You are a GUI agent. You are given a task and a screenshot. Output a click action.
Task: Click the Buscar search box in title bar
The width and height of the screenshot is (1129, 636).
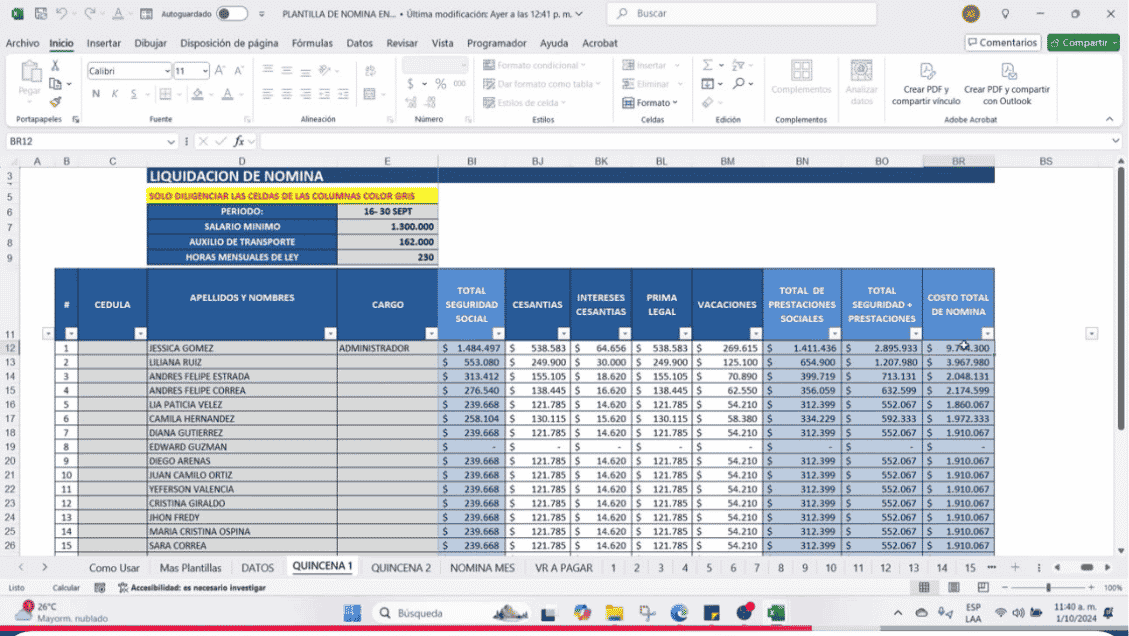(x=742, y=14)
